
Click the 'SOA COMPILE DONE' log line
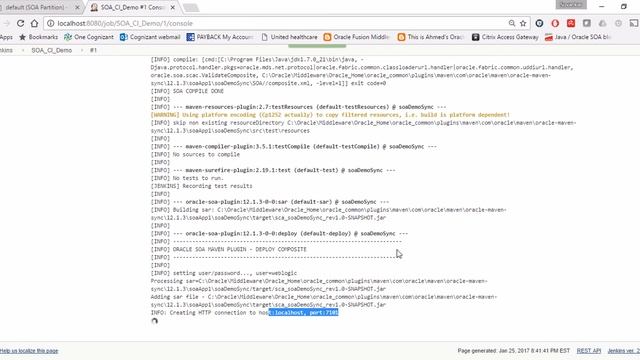click(x=187, y=91)
